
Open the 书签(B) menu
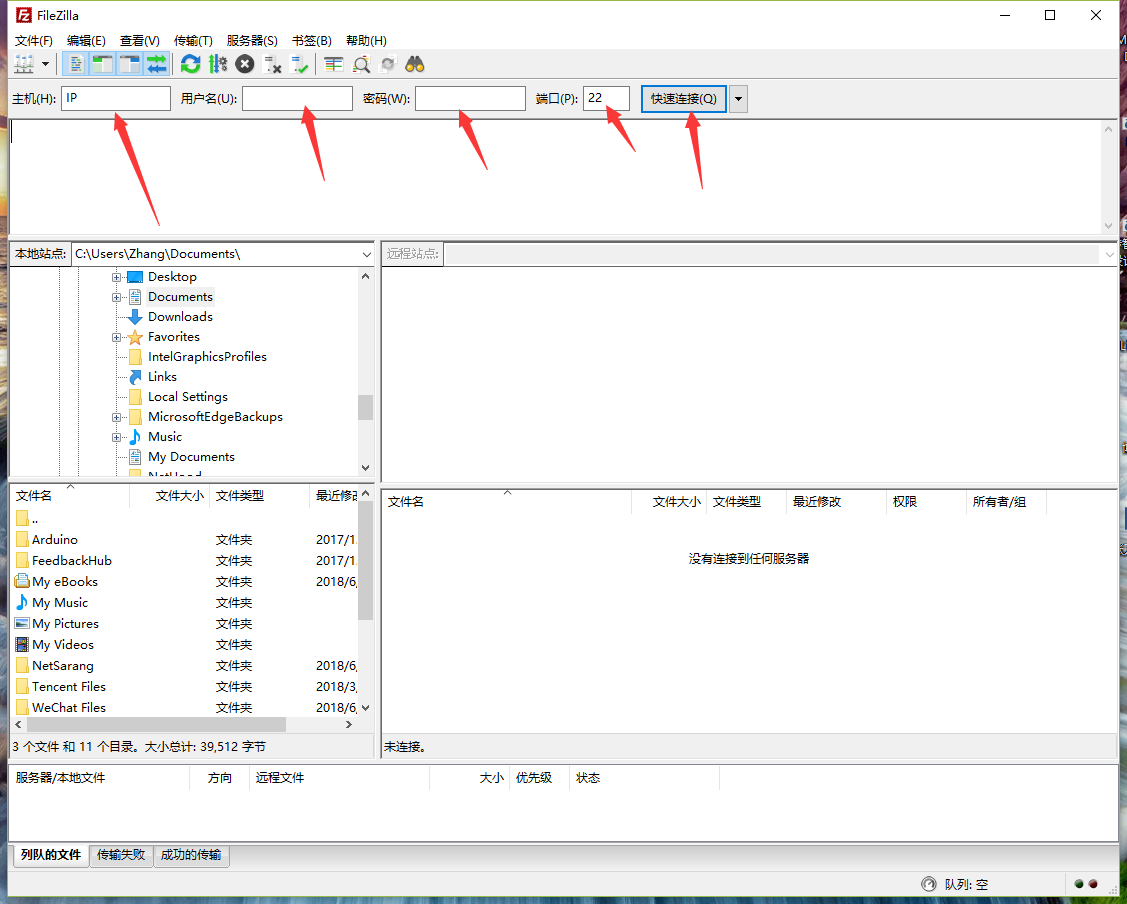click(312, 40)
